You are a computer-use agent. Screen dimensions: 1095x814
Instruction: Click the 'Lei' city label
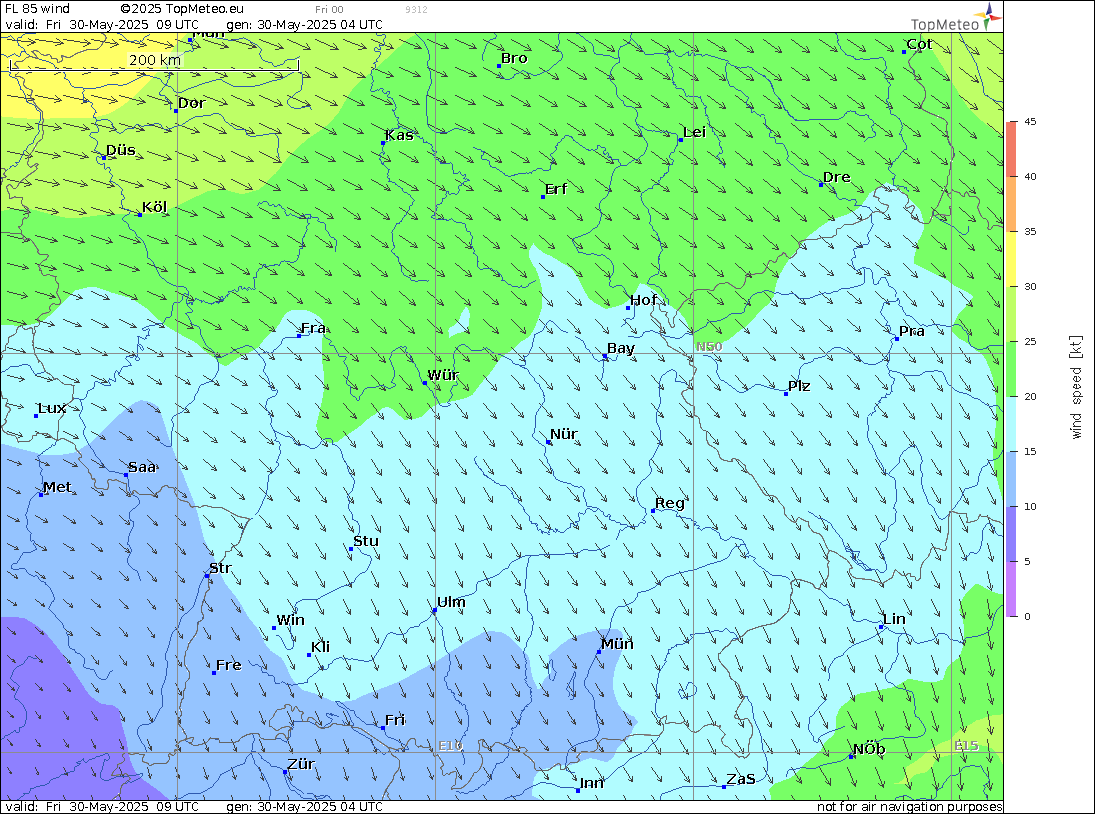pos(694,133)
